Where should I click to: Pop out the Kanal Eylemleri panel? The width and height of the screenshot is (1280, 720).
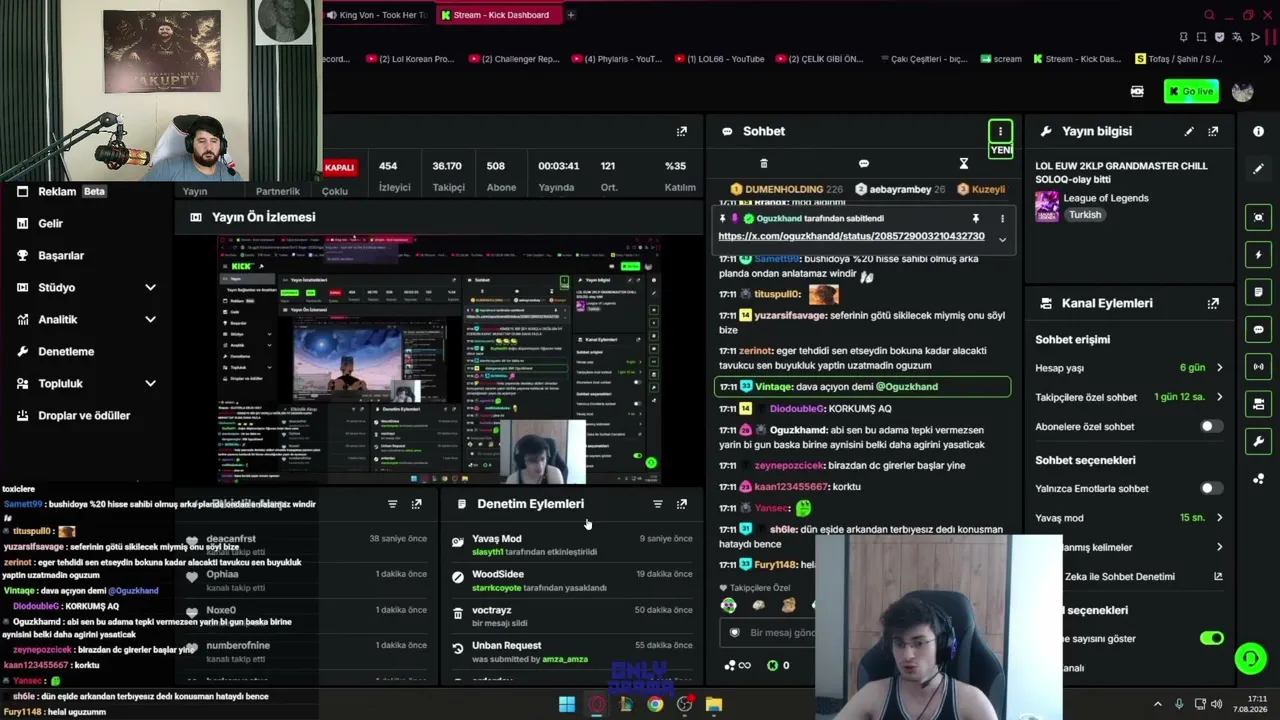click(x=1213, y=303)
